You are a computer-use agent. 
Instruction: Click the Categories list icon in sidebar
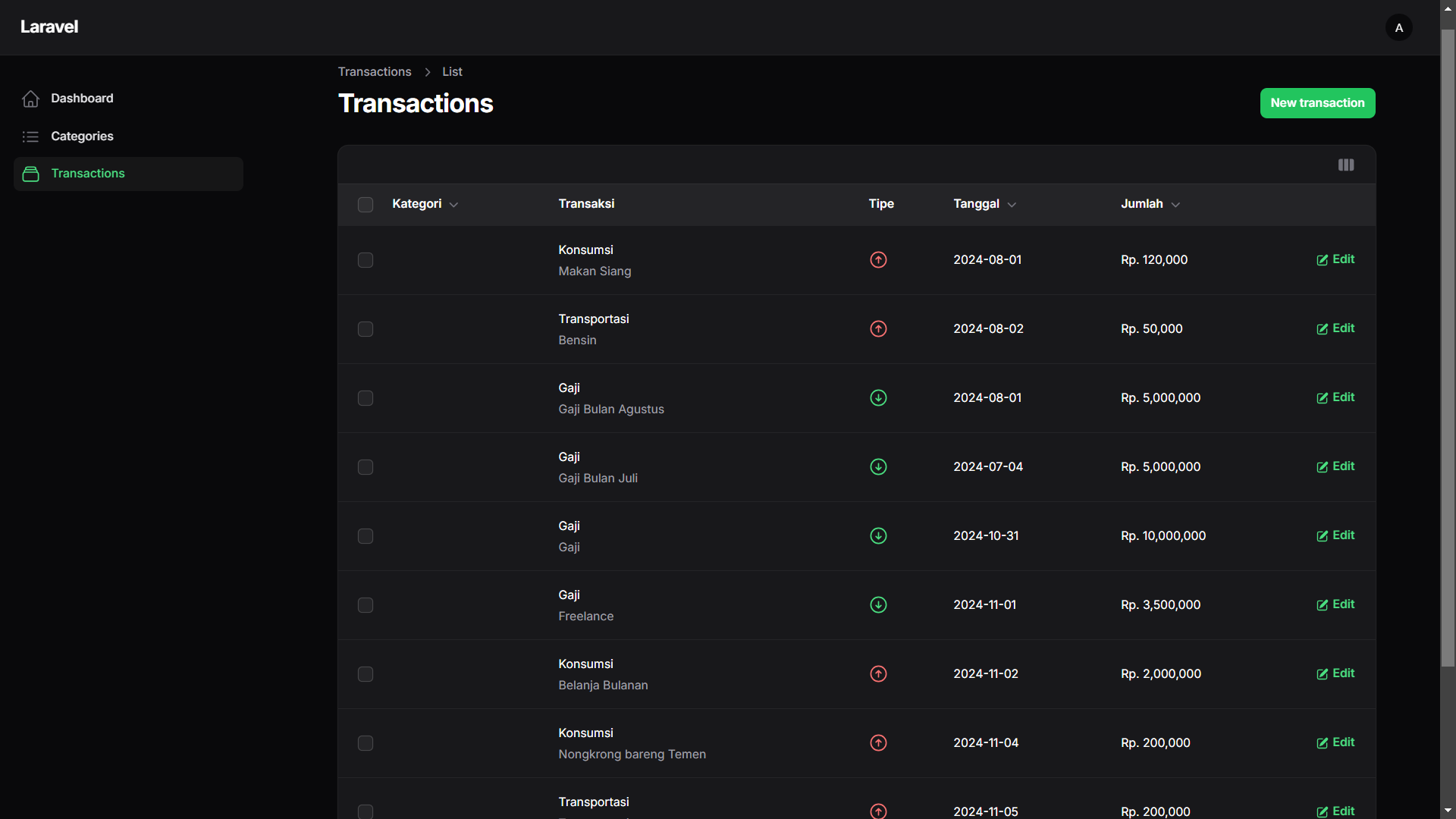[30, 136]
